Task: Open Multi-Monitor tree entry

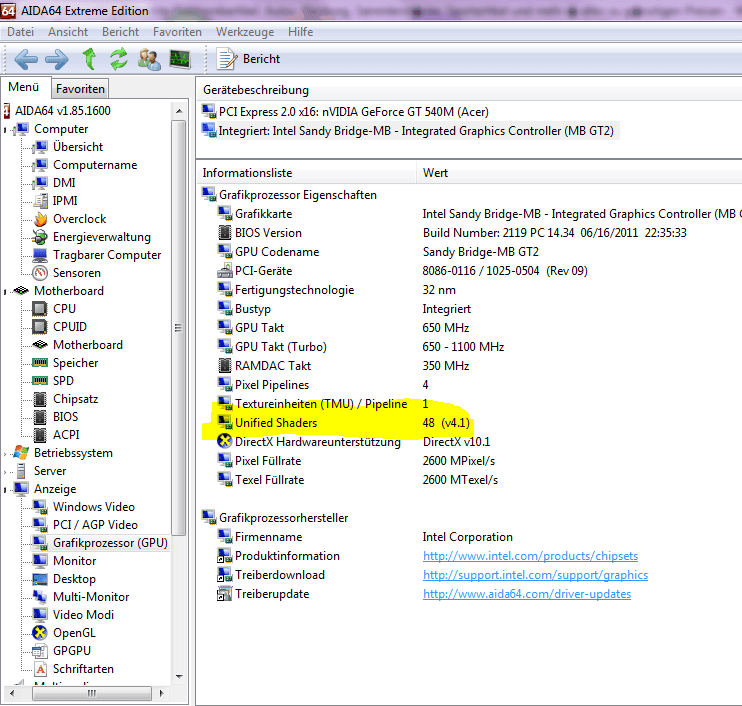Action: pos(91,597)
